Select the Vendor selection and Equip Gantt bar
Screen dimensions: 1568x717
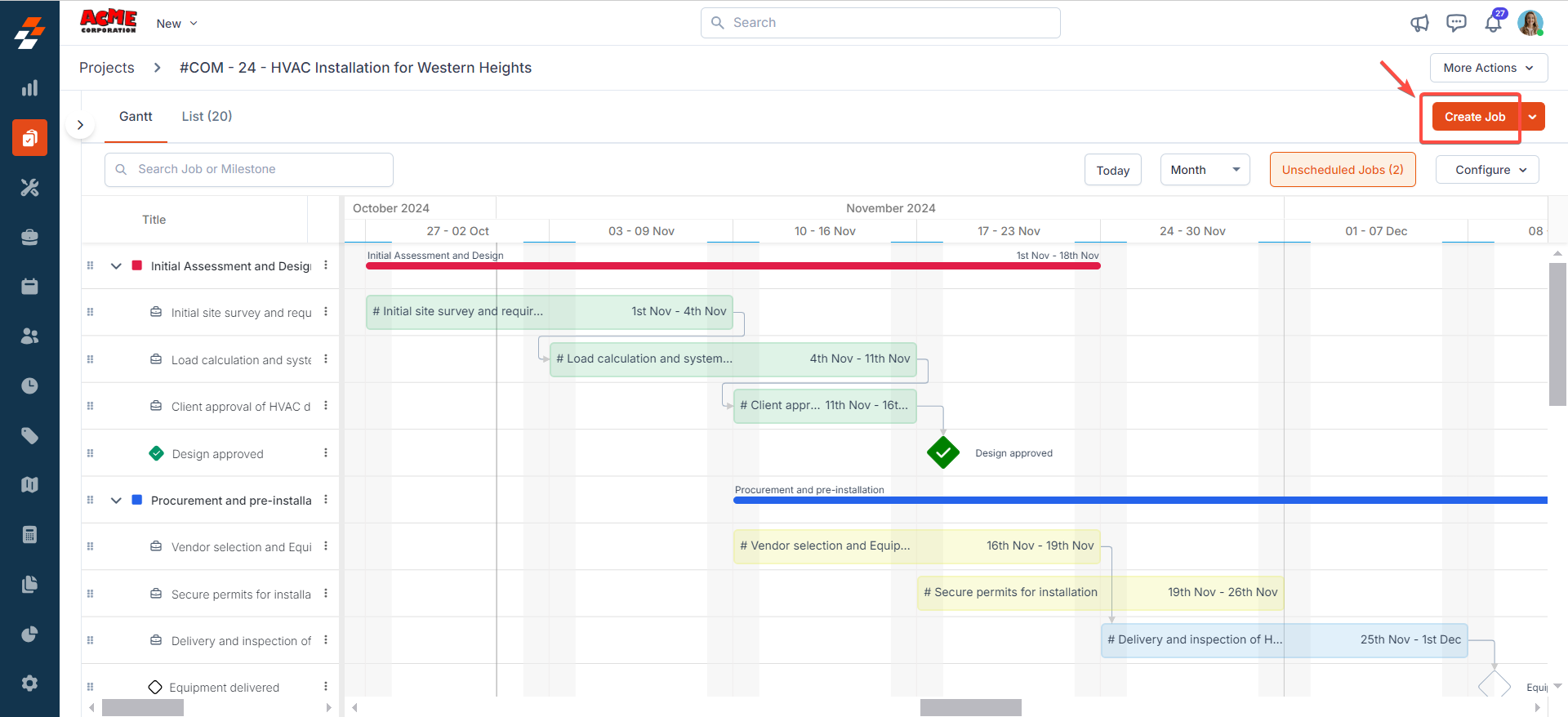point(917,546)
